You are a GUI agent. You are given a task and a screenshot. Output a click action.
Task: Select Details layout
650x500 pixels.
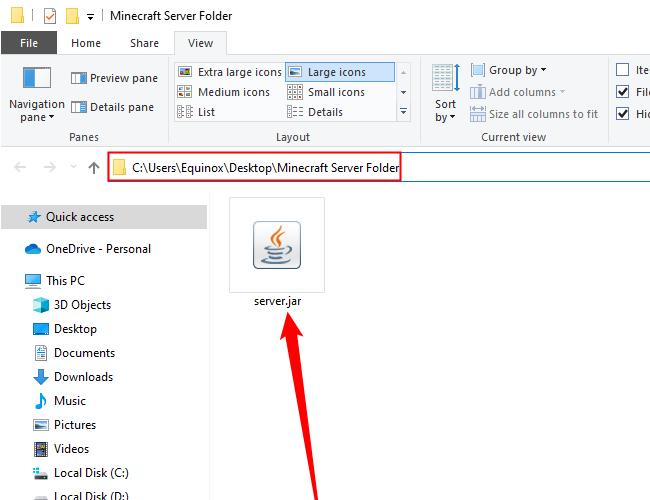315,112
